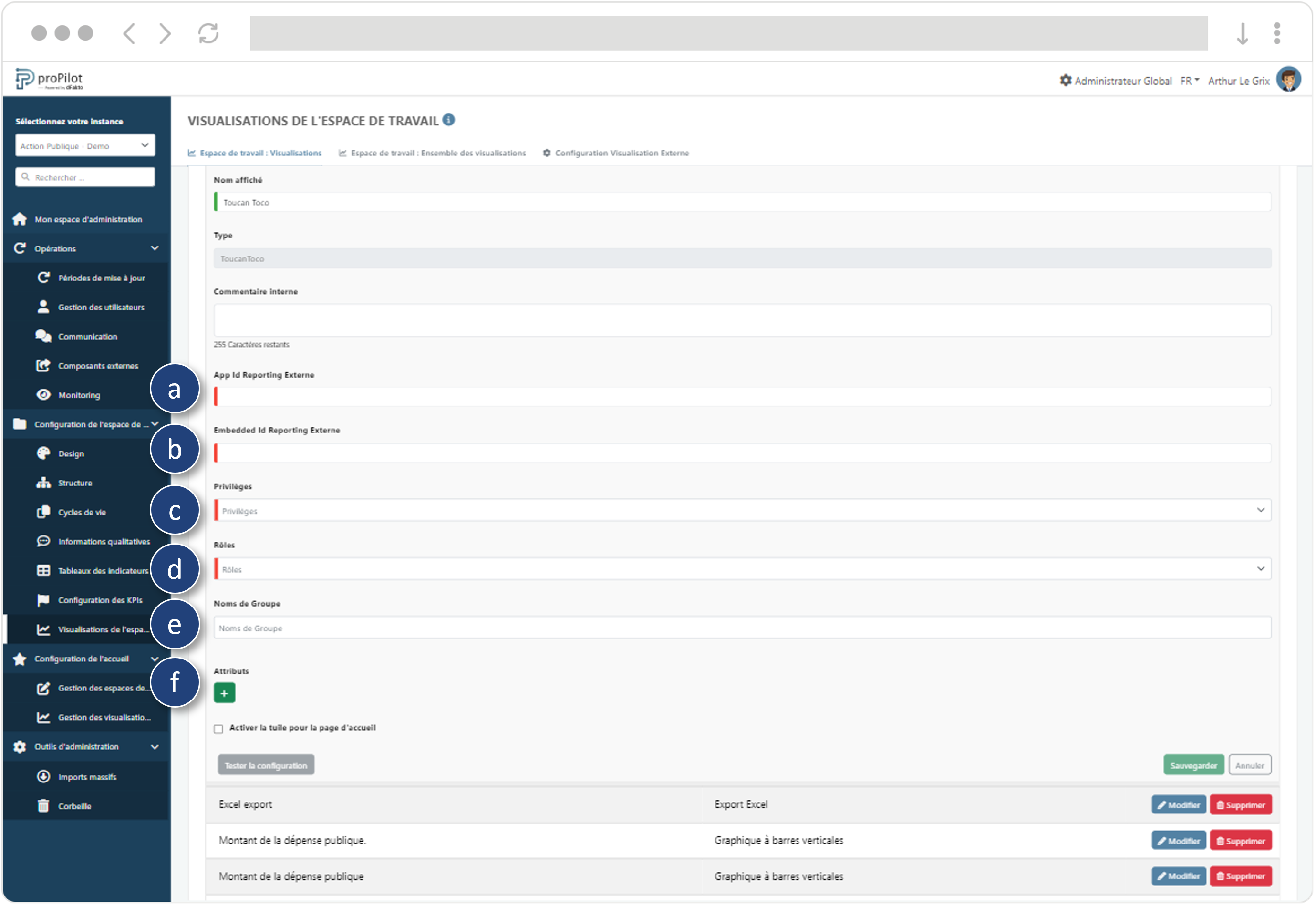Click the Administrateur Global gear icon

pyautogui.click(x=1066, y=81)
